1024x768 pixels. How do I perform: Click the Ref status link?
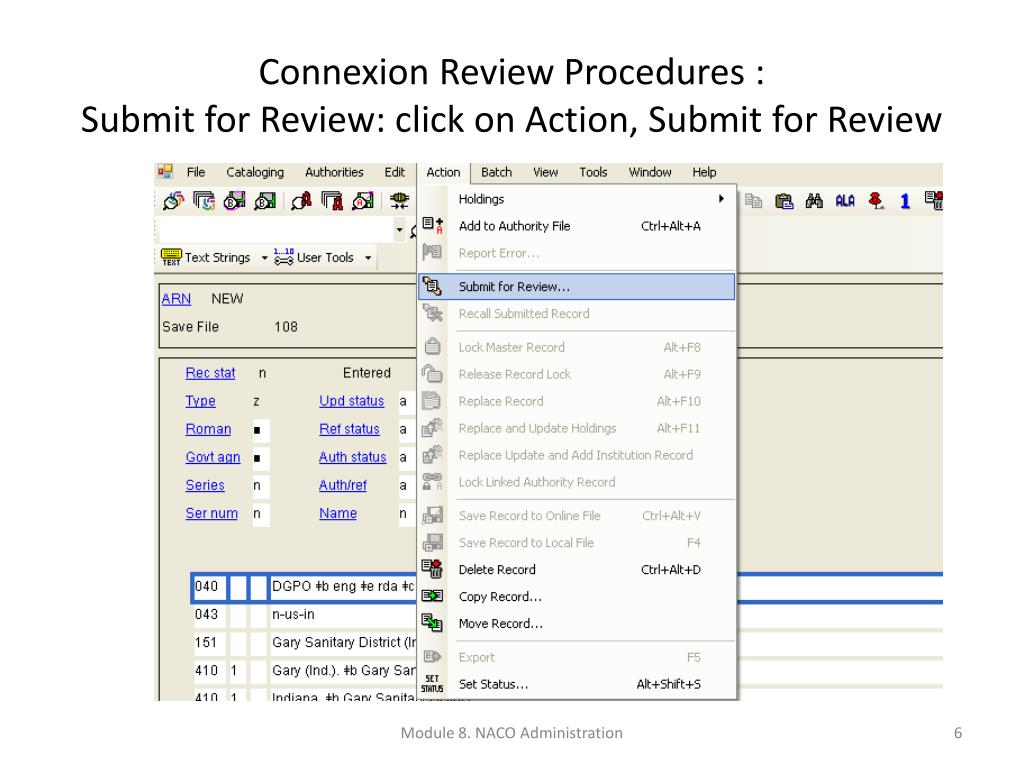coord(349,429)
